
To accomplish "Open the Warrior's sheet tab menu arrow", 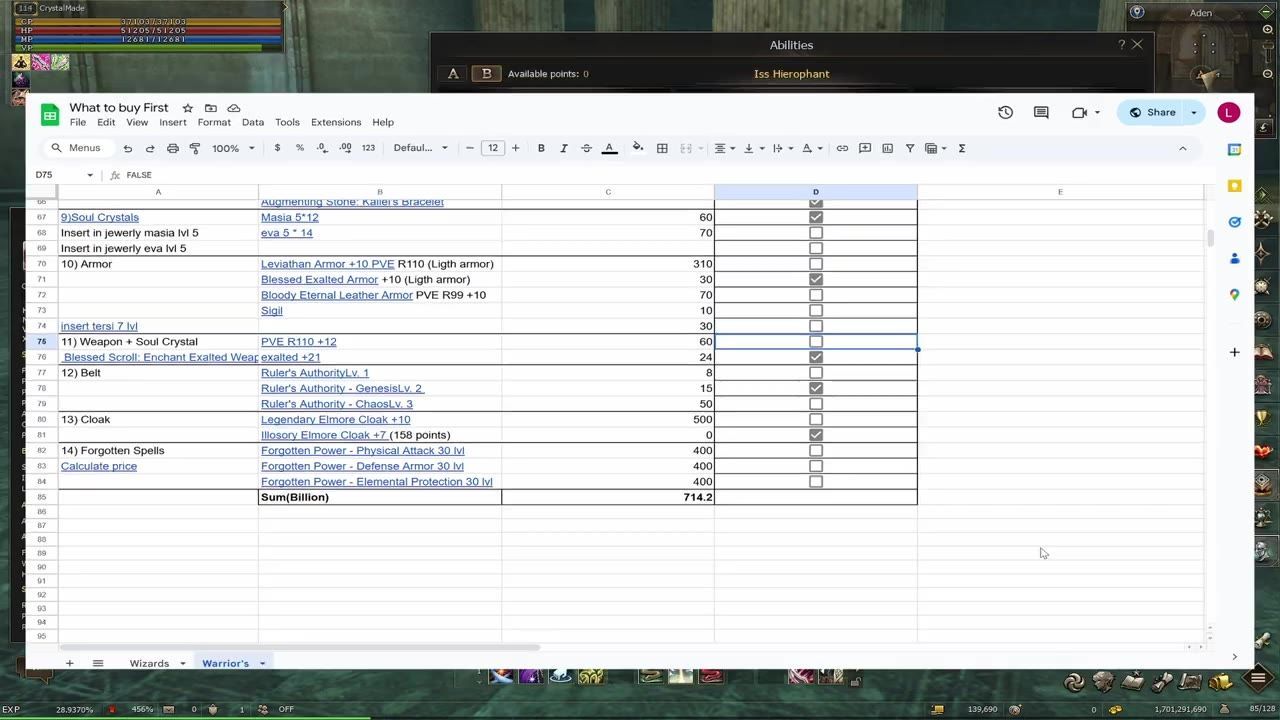I will (262, 663).
